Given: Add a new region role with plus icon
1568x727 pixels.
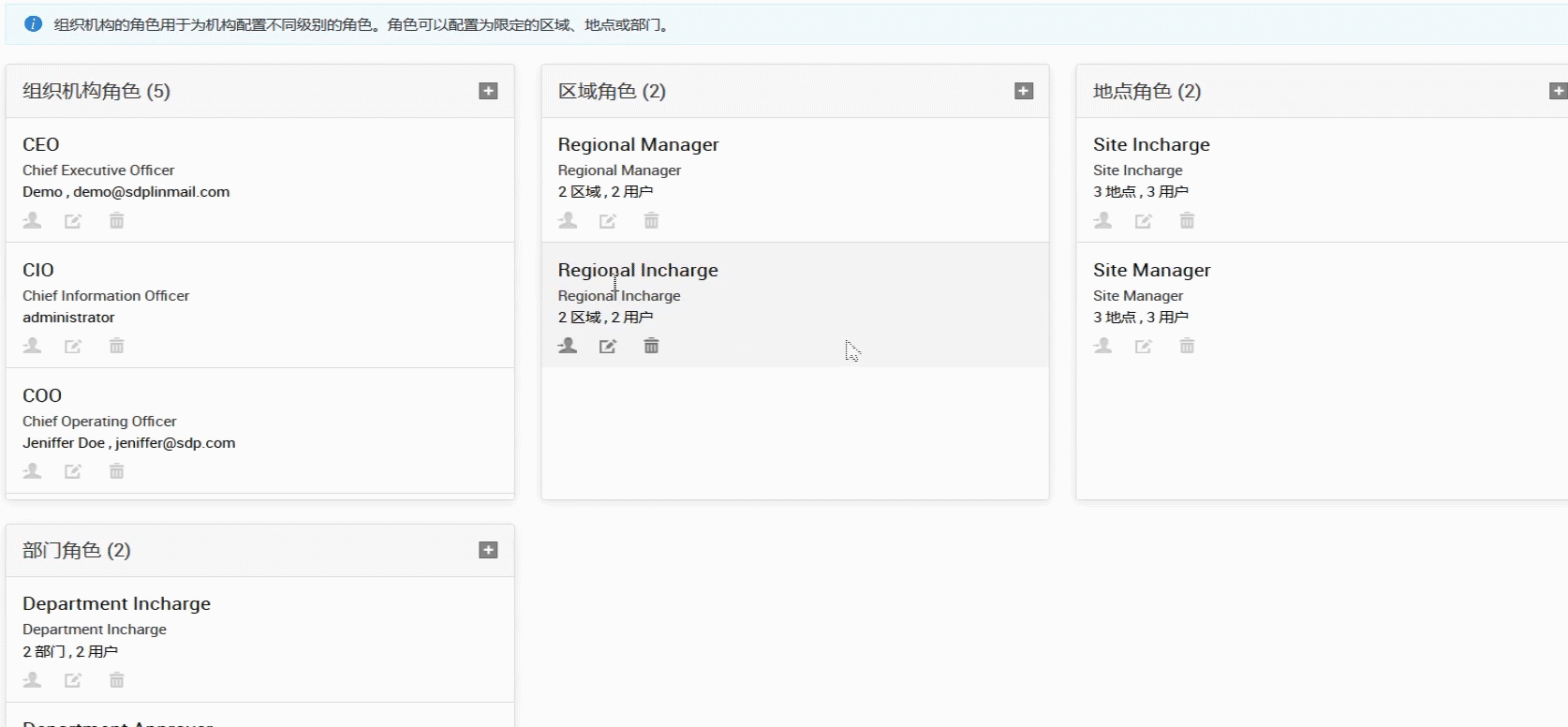Looking at the screenshot, I should click(1024, 91).
